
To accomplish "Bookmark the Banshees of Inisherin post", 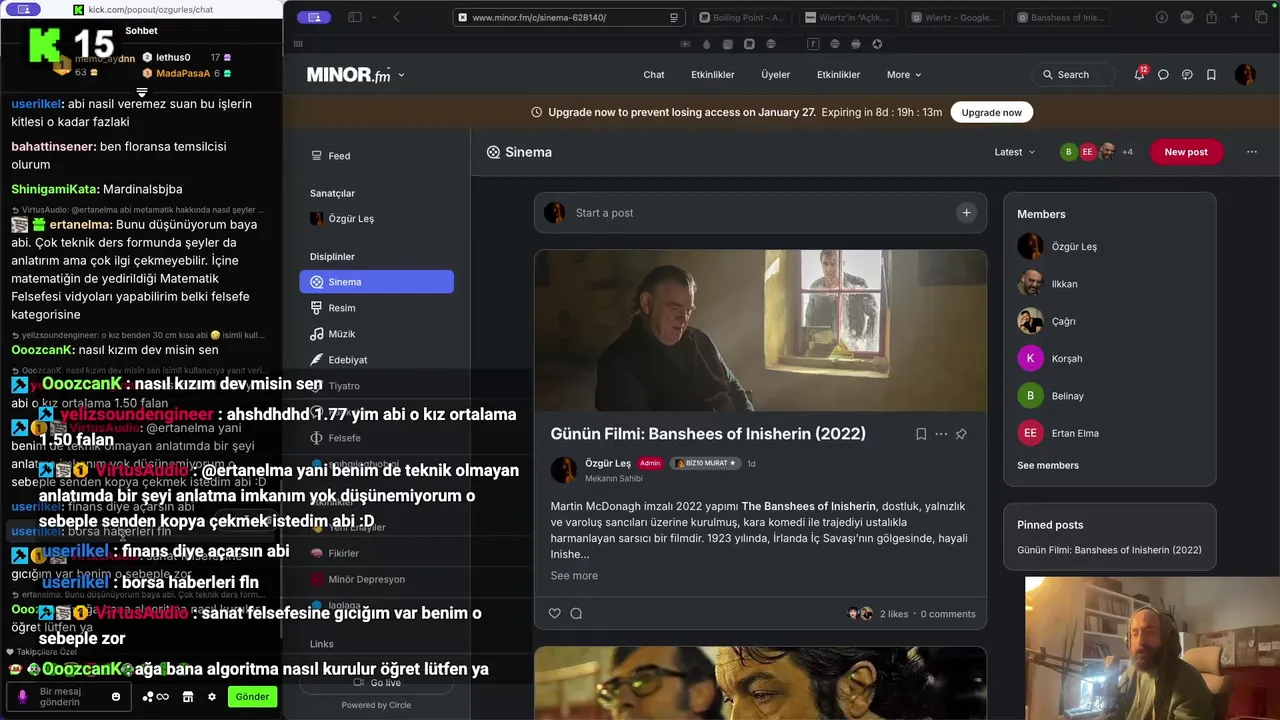I will (x=921, y=434).
